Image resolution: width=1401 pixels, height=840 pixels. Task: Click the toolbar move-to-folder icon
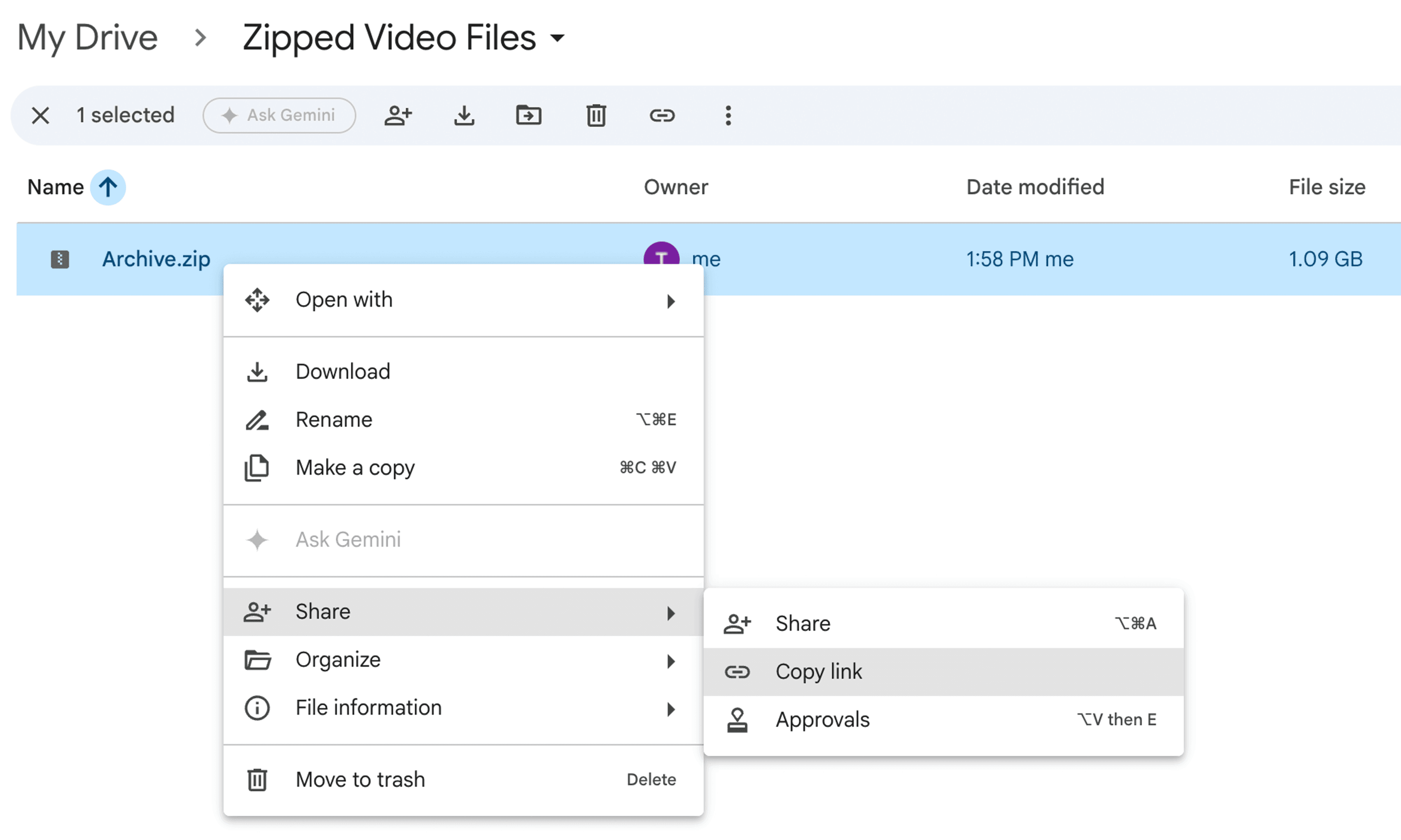[529, 115]
